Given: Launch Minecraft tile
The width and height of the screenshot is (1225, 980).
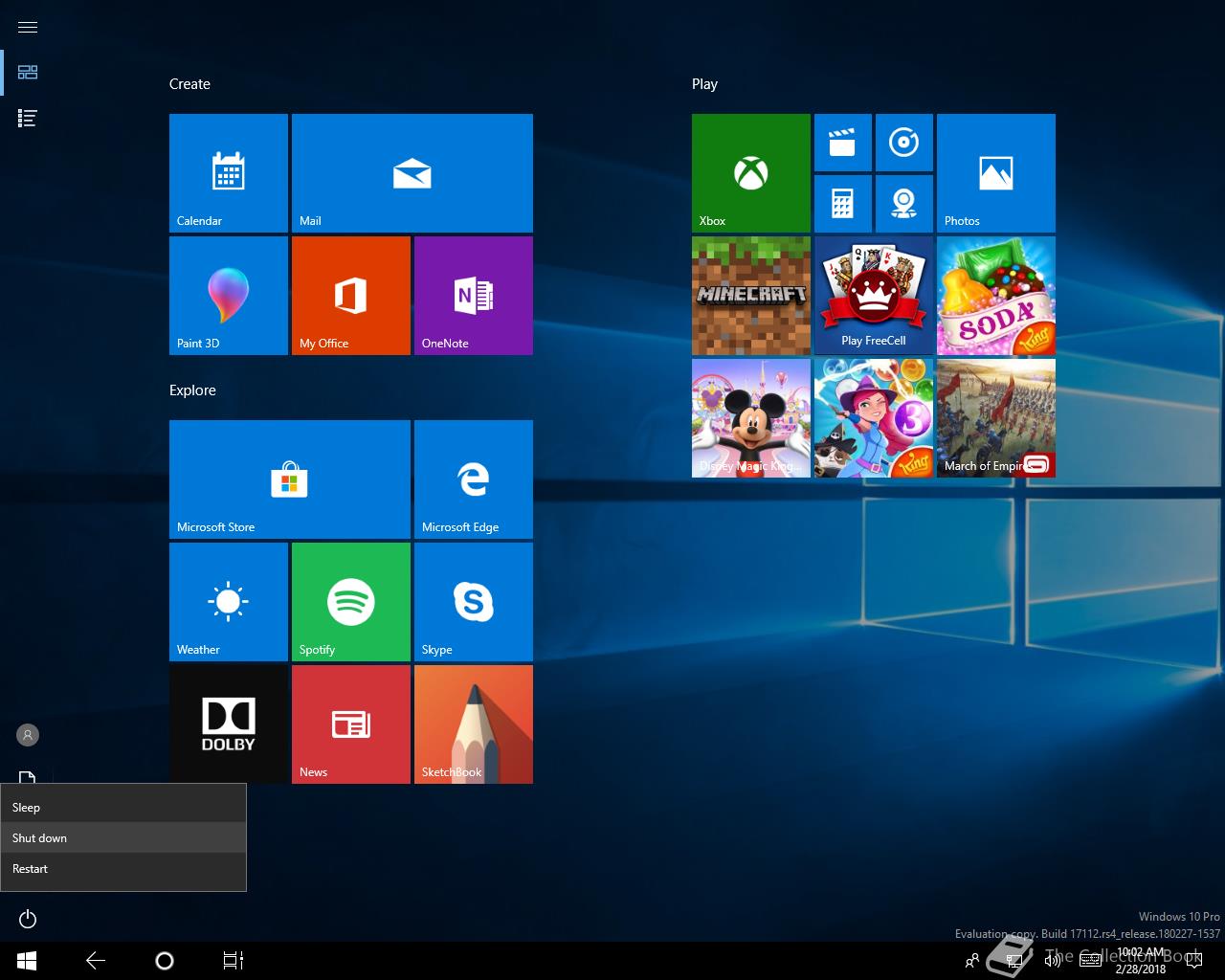Looking at the screenshot, I should point(751,296).
